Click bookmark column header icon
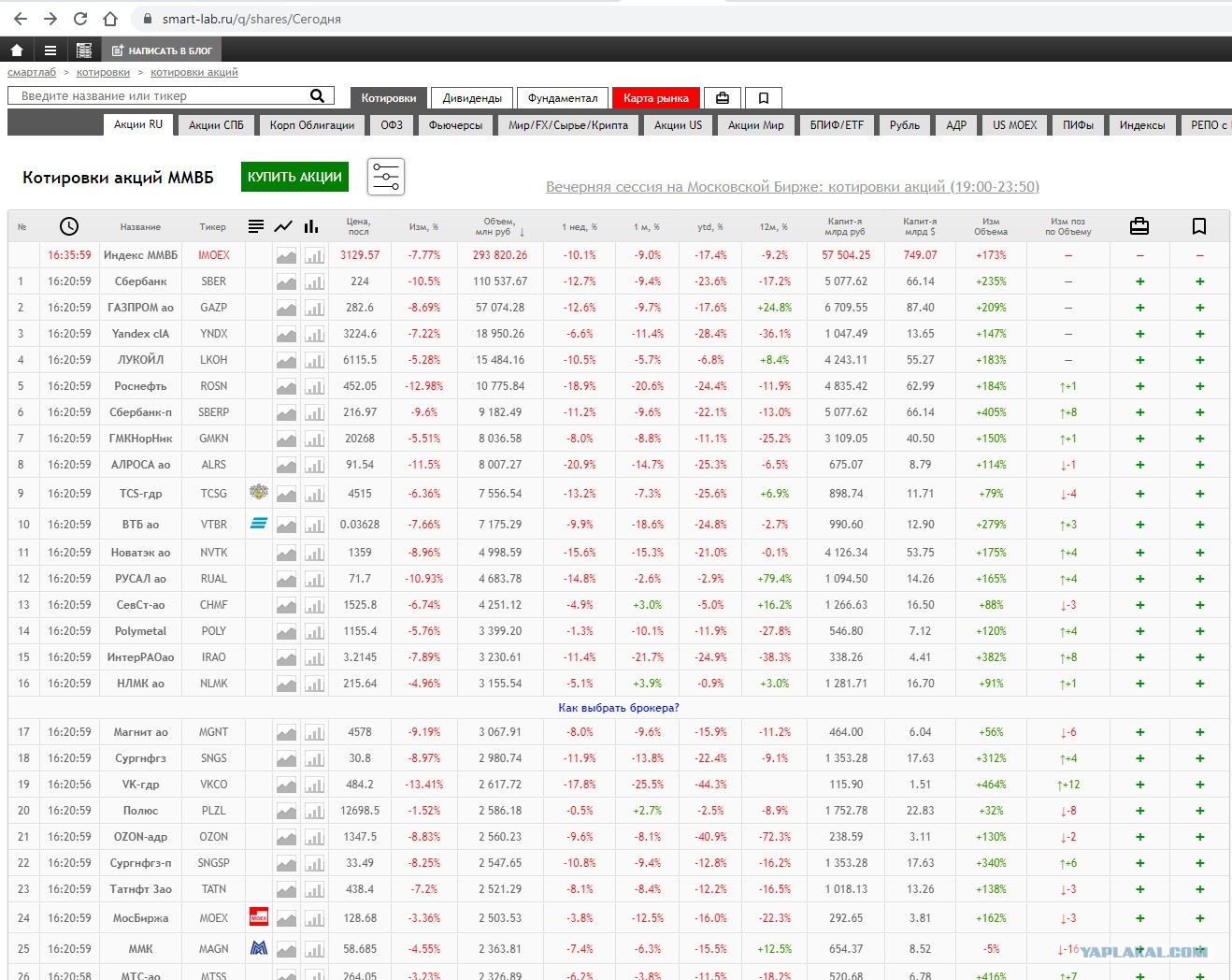 [1199, 226]
